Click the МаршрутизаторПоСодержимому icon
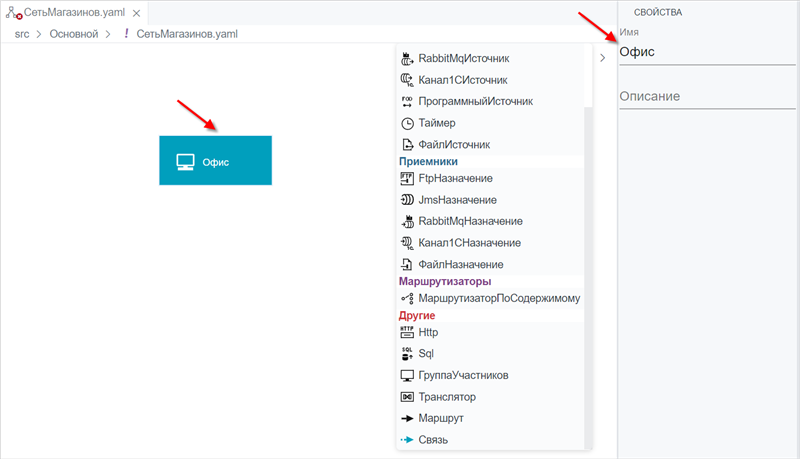Screen dimensions: 800x459 (407, 298)
